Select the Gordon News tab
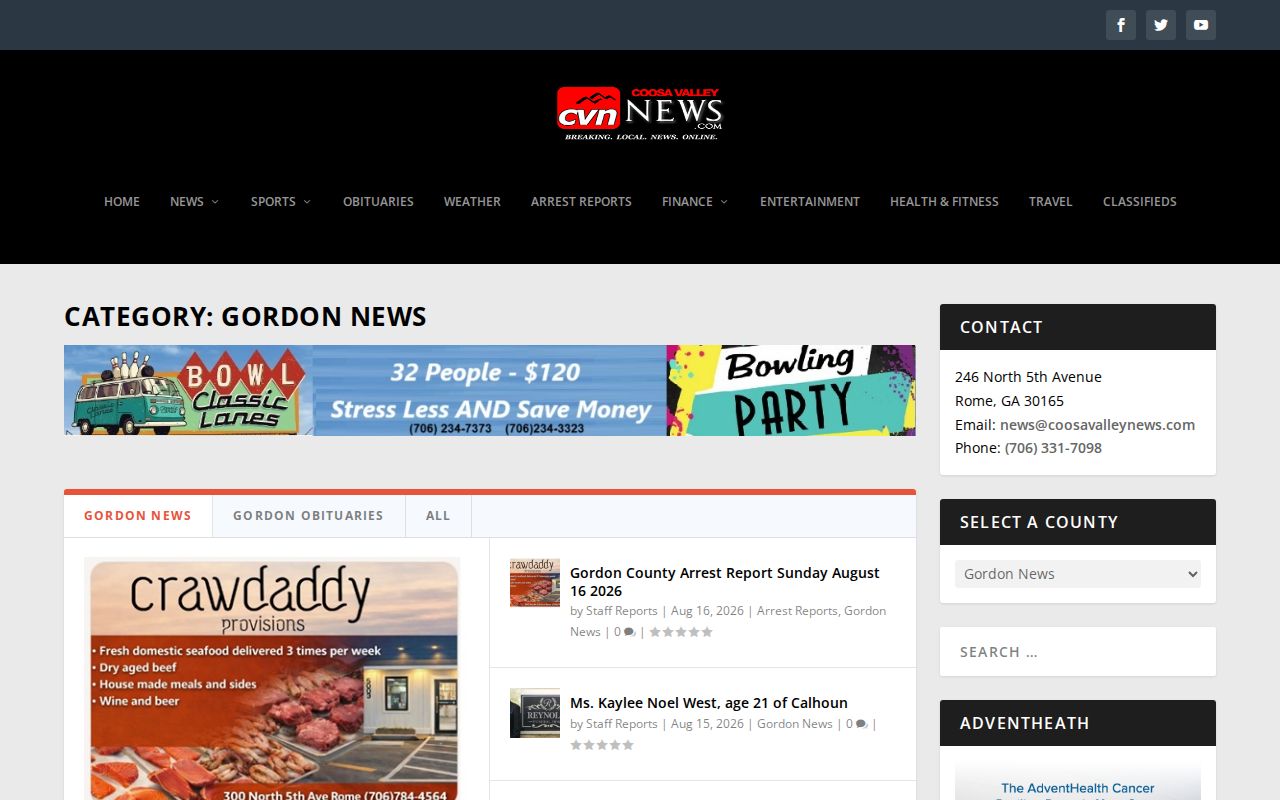The height and width of the screenshot is (800, 1280). point(138,516)
